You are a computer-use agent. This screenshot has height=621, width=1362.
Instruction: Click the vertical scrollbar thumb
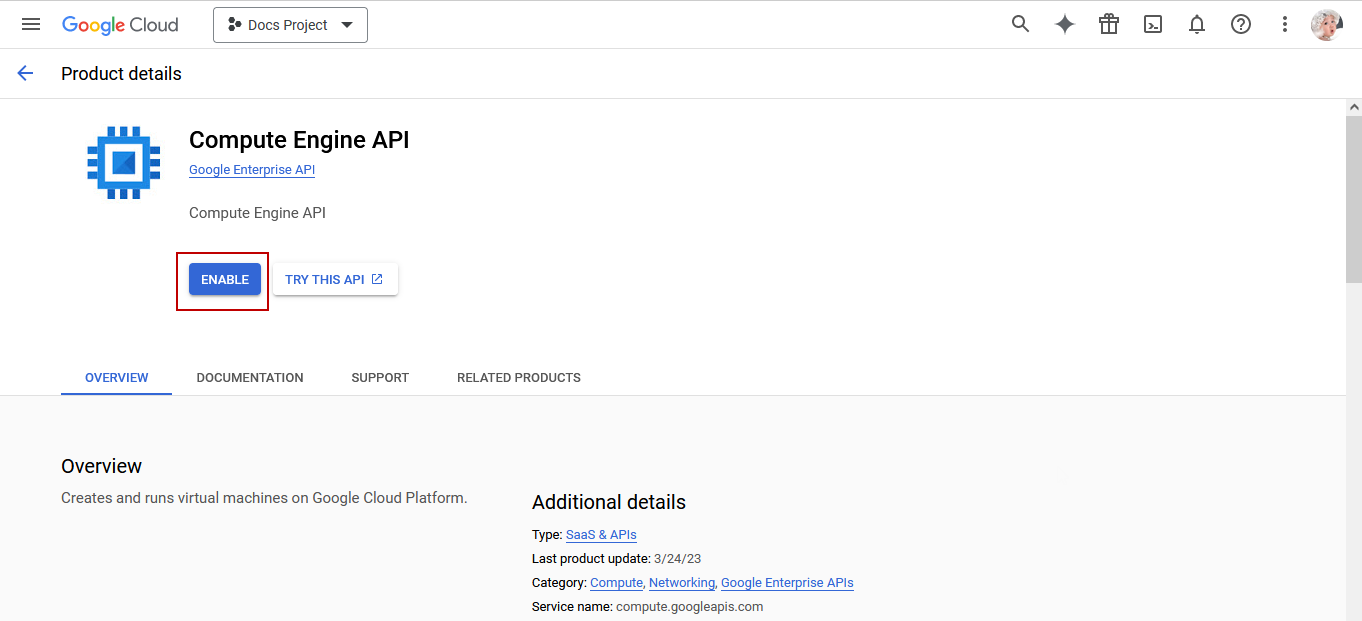click(1354, 198)
